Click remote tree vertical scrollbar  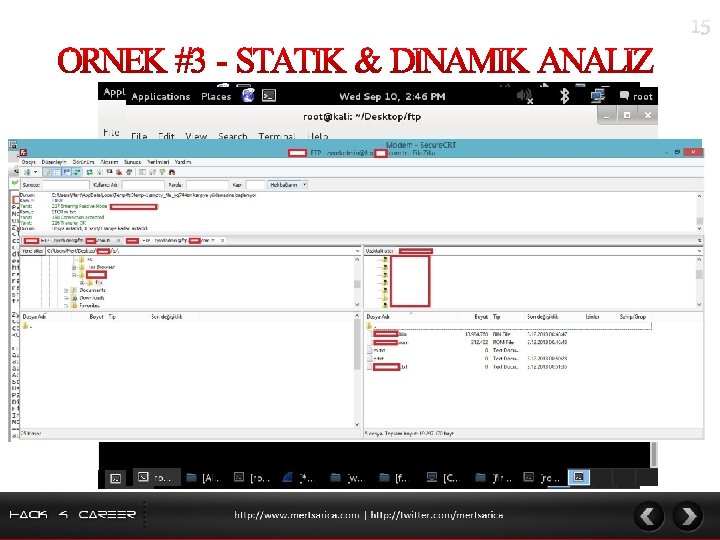699,282
